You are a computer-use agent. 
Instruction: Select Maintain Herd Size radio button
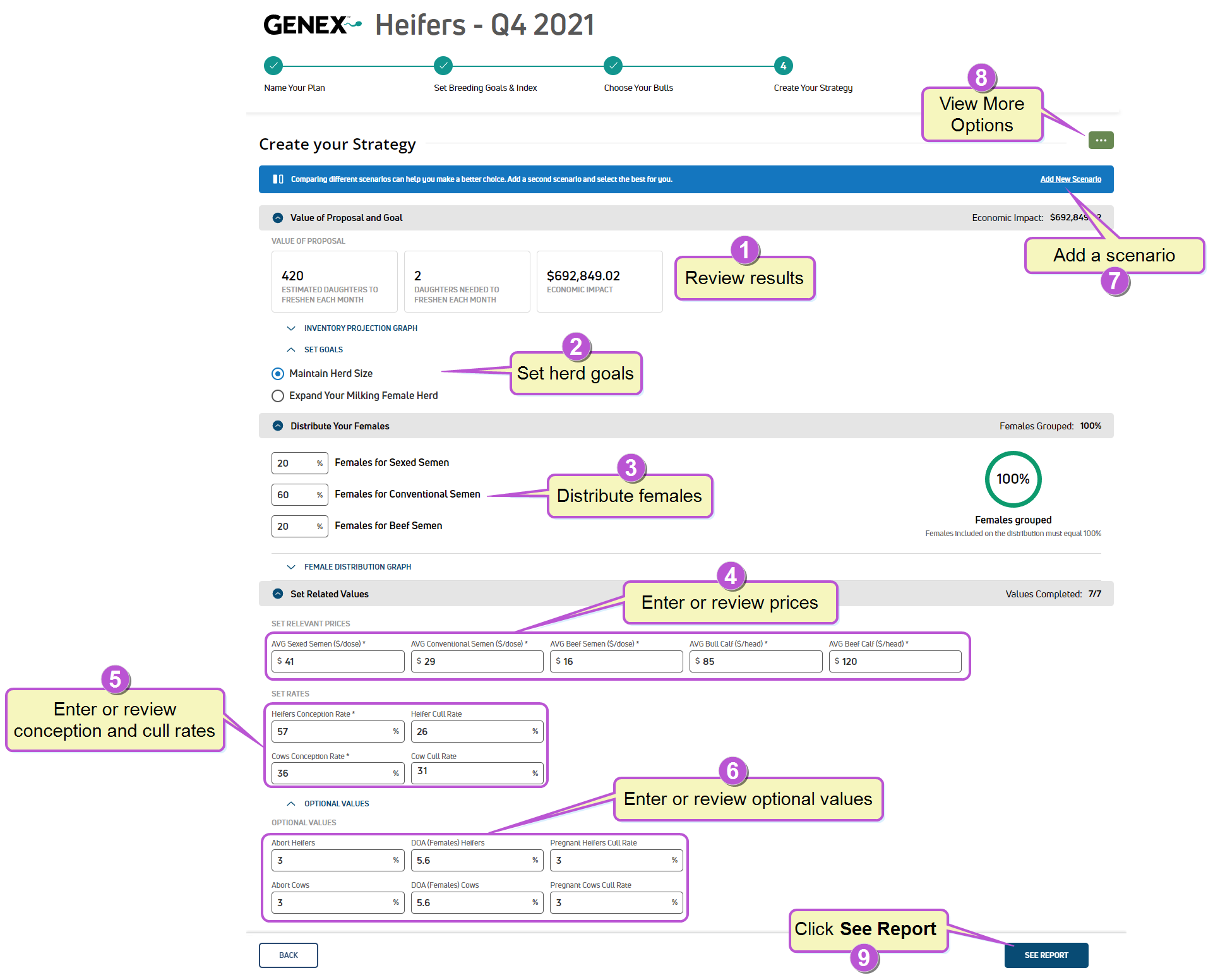point(278,374)
